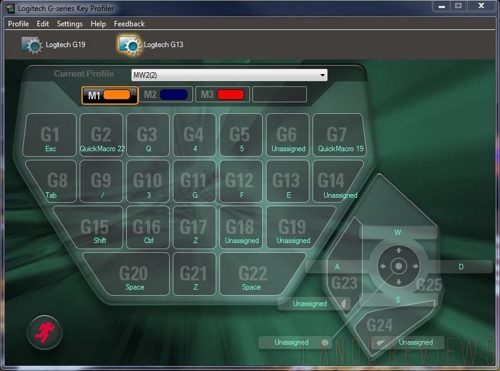This screenshot has width=500, height=371.
Task: Select the Logitech G13 device icon
Action: click(x=129, y=45)
